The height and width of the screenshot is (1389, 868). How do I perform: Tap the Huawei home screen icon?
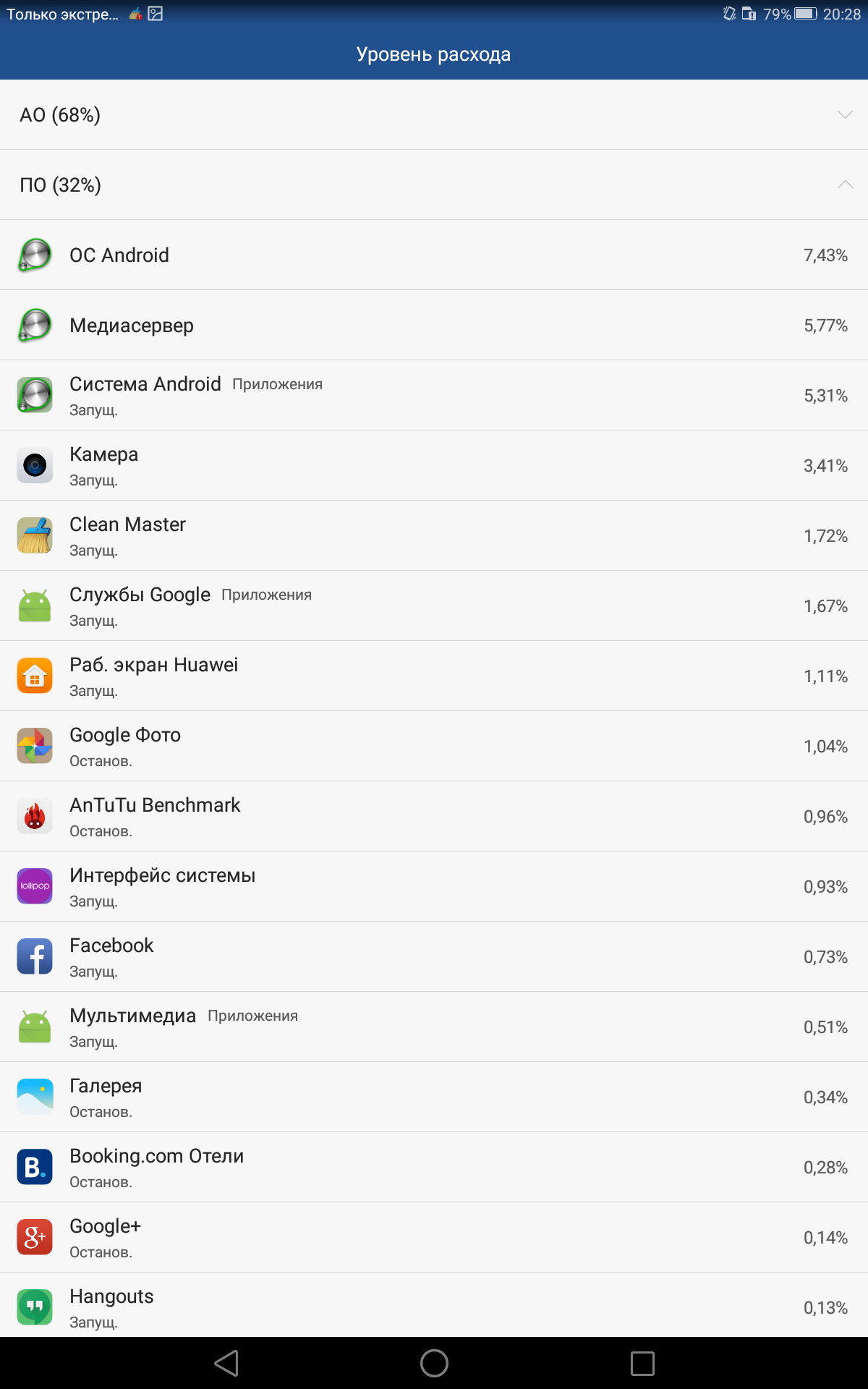tap(35, 676)
